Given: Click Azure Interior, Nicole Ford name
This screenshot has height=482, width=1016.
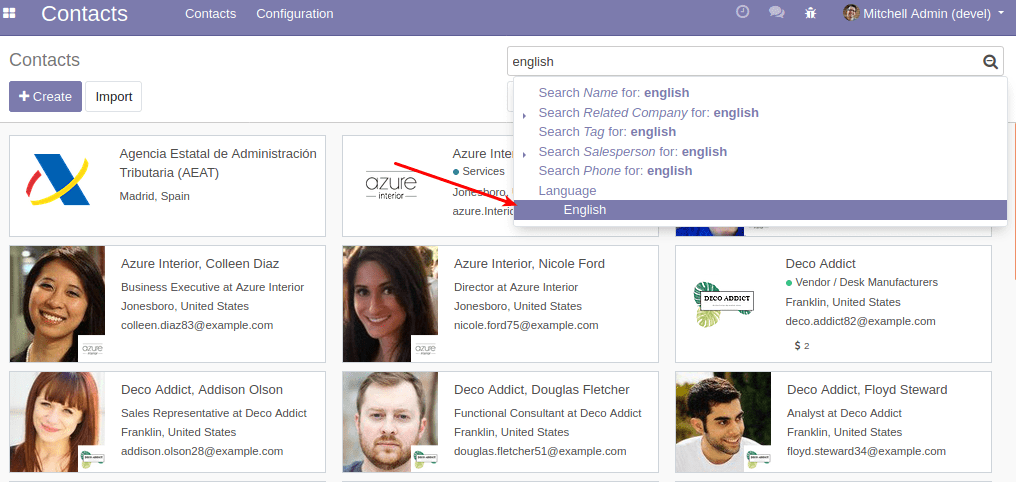Looking at the screenshot, I should click(x=529, y=264).
